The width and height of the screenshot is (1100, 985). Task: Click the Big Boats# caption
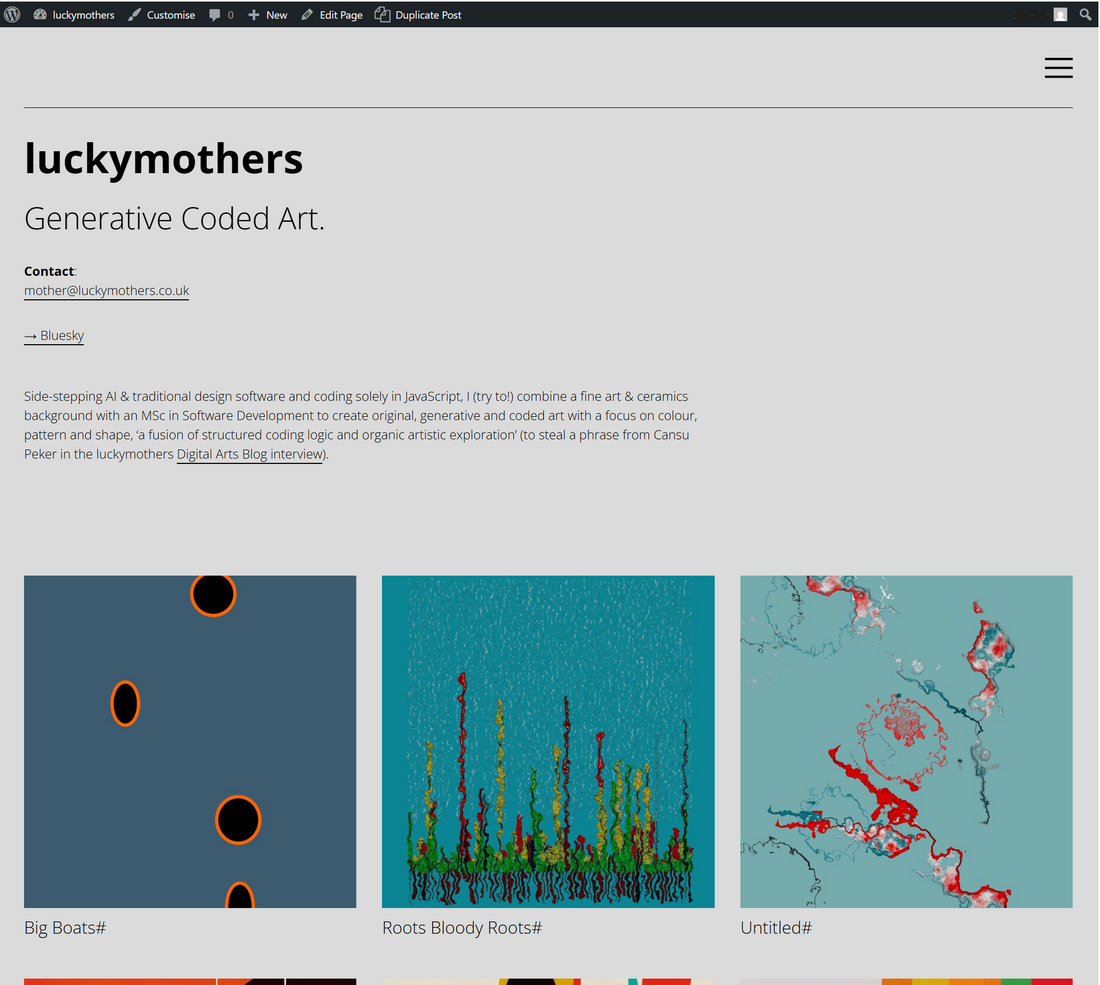click(x=65, y=927)
